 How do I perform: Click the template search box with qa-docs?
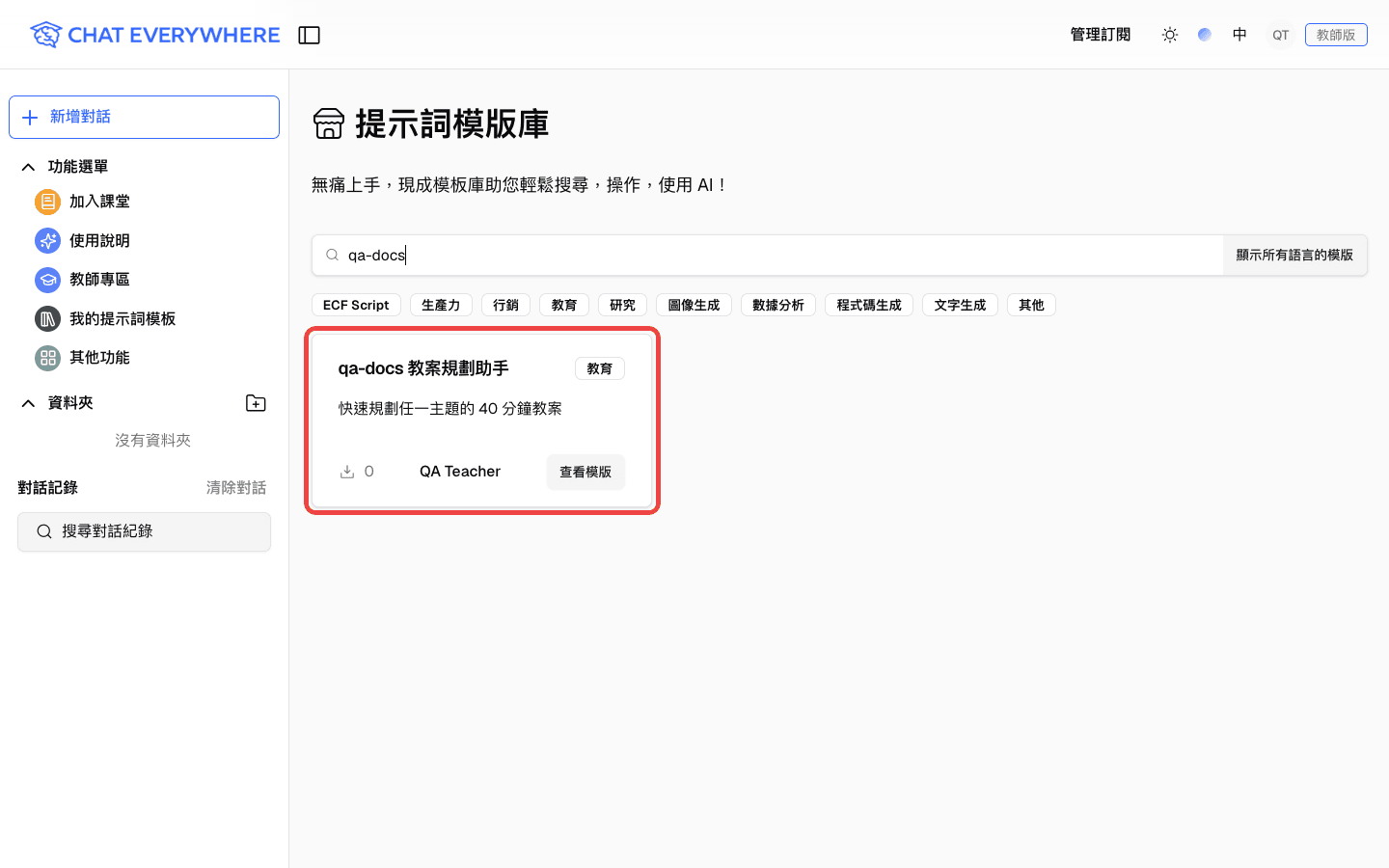point(767,255)
